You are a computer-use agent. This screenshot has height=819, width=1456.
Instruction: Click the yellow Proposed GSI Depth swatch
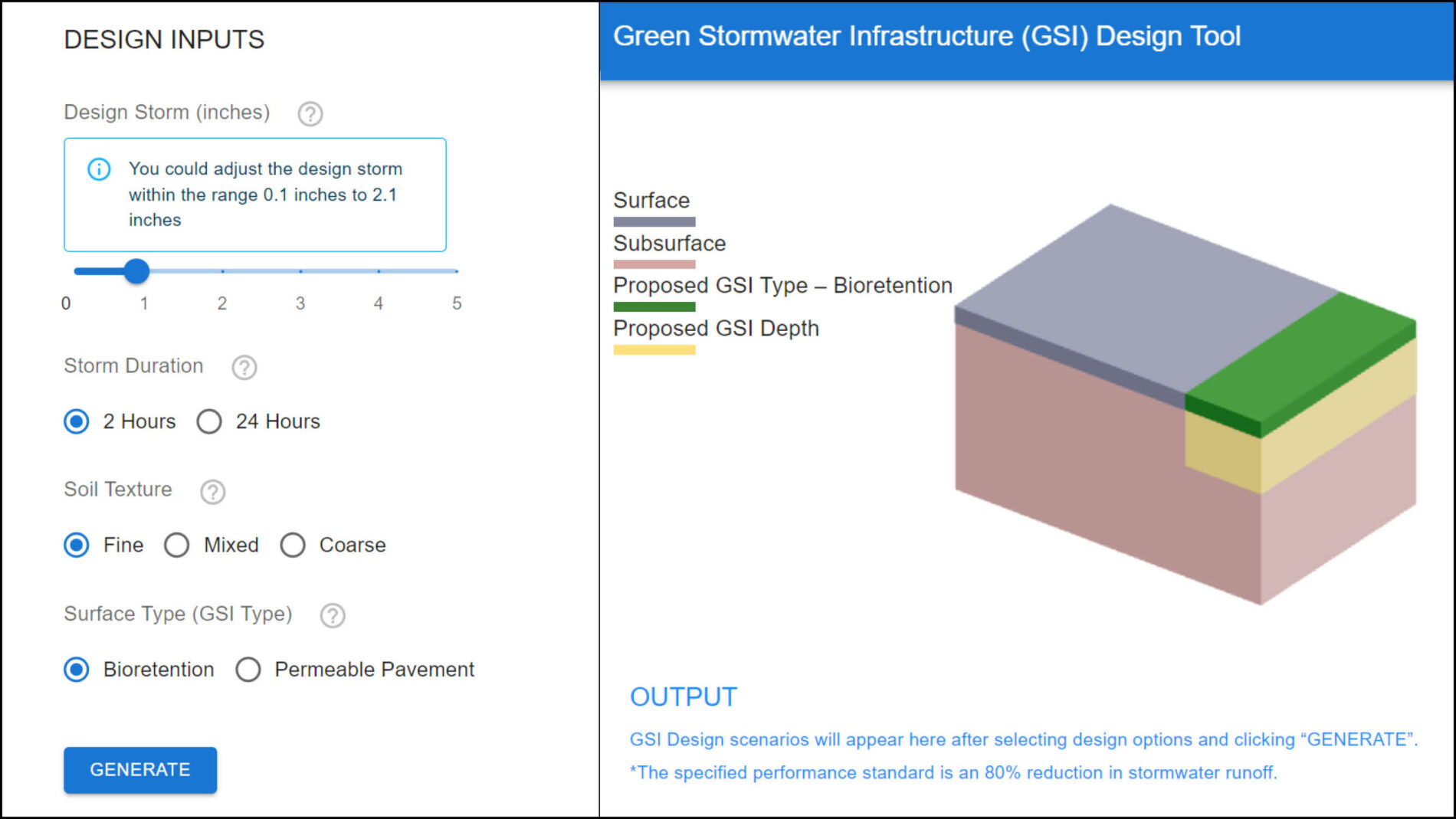654,349
